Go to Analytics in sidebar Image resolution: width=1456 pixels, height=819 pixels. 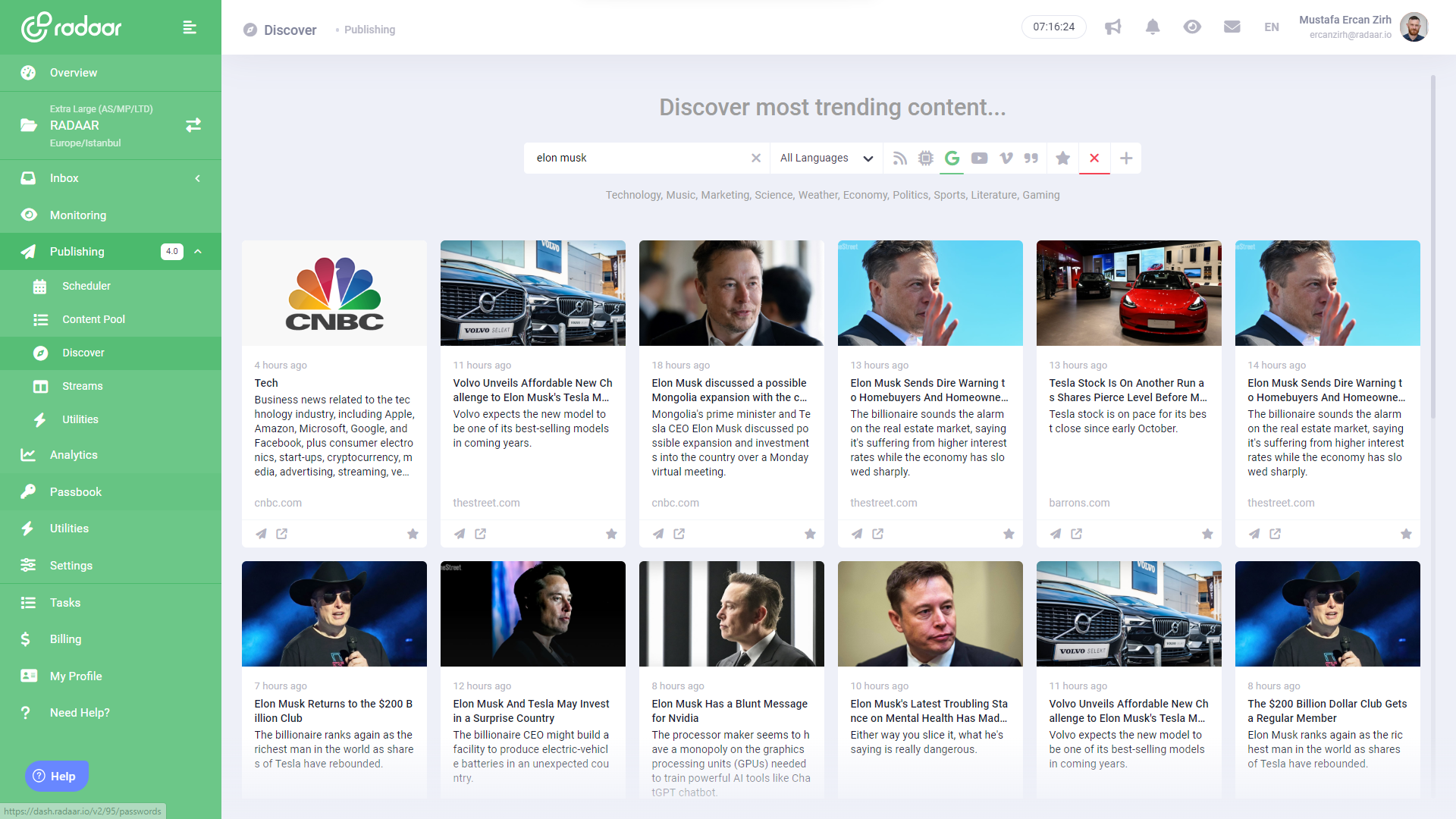coord(74,455)
